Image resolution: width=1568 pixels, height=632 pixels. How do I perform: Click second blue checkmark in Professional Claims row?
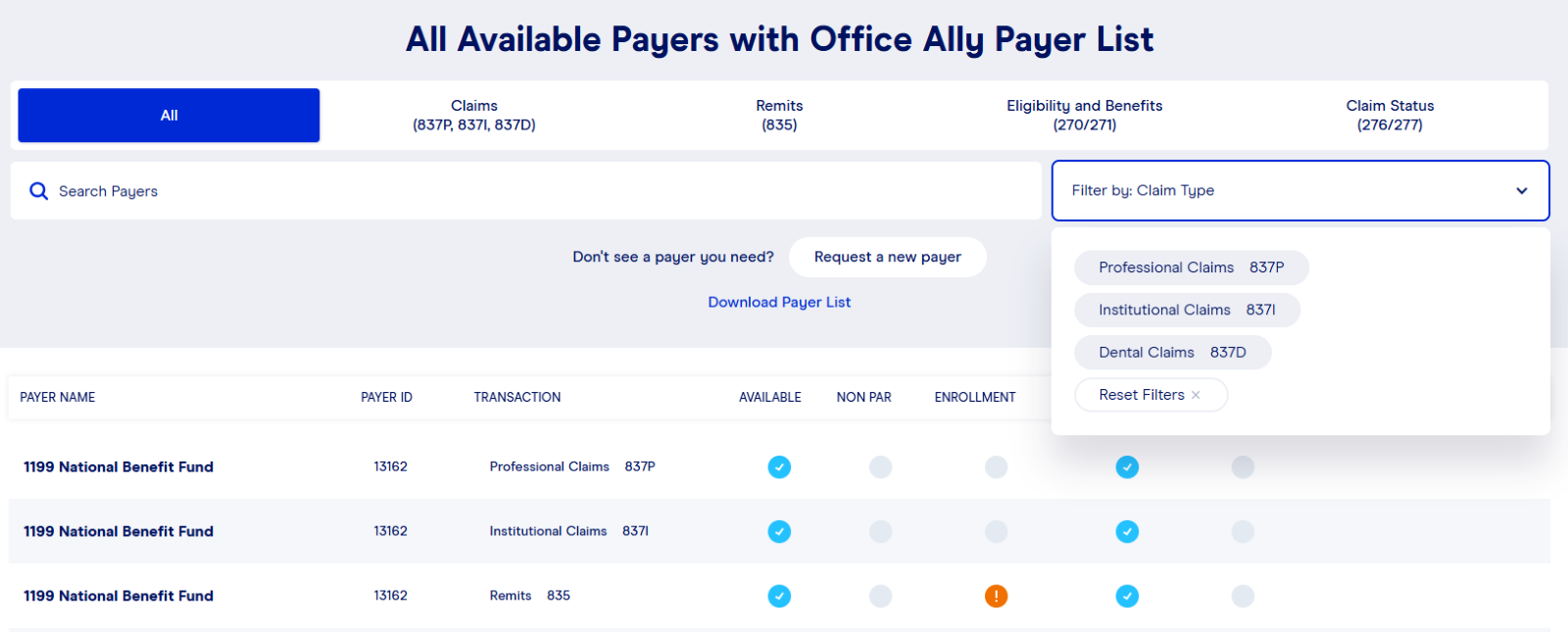point(1127,467)
